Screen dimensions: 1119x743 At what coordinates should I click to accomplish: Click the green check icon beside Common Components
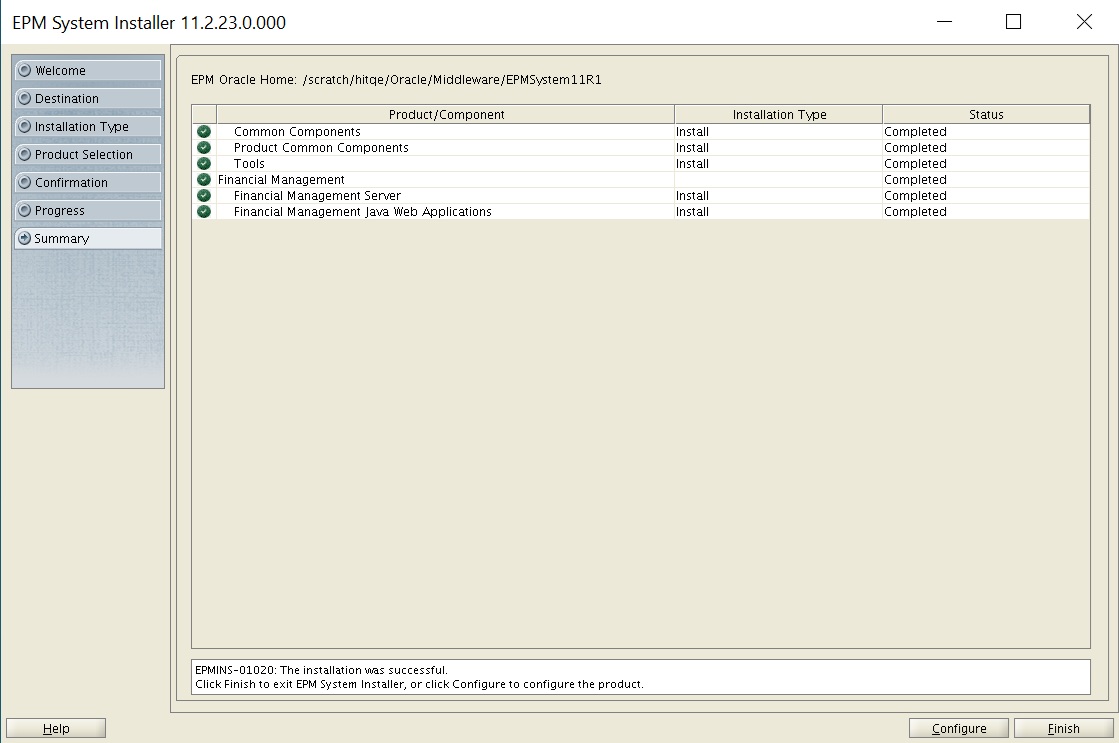(x=204, y=131)
